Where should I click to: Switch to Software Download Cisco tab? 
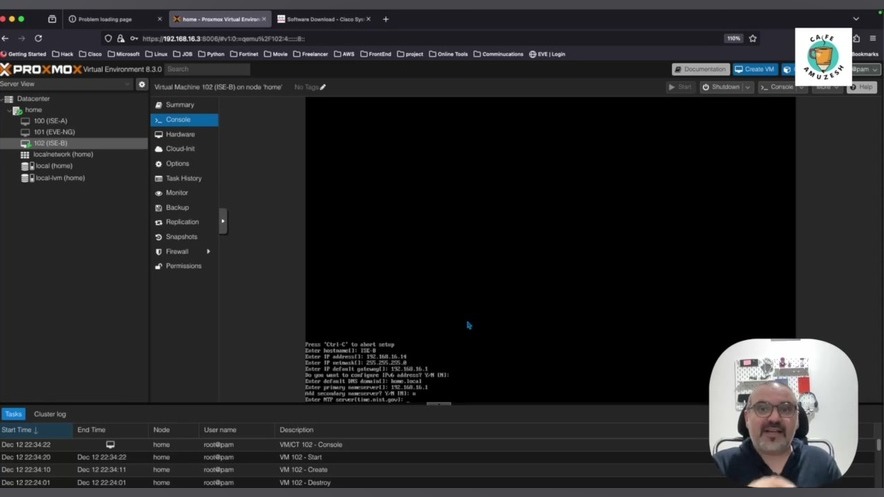(324, 19)
